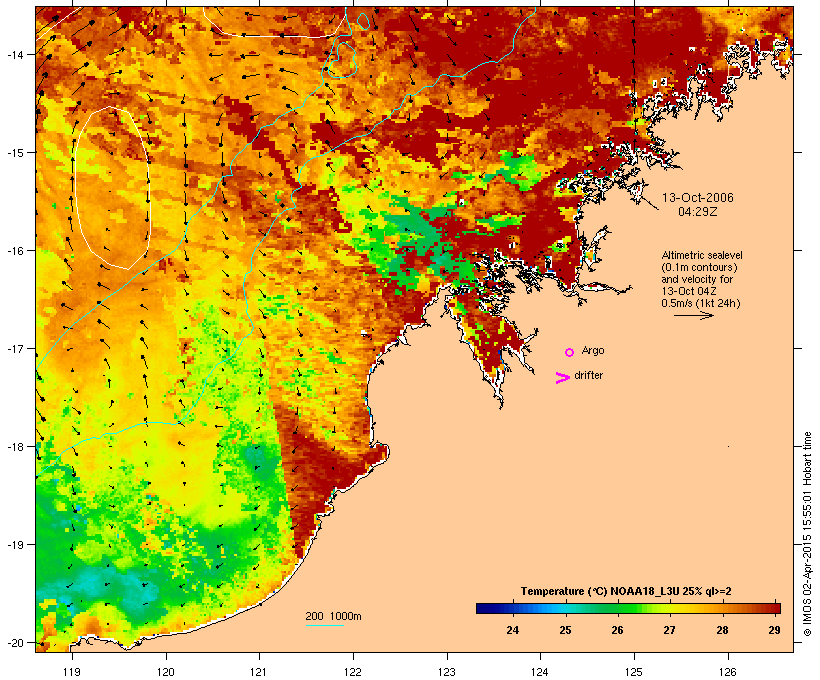The width and height of the screenshot is (820, 680).
Task: Click the "Argo" legend label
Action: click(593, 350)
